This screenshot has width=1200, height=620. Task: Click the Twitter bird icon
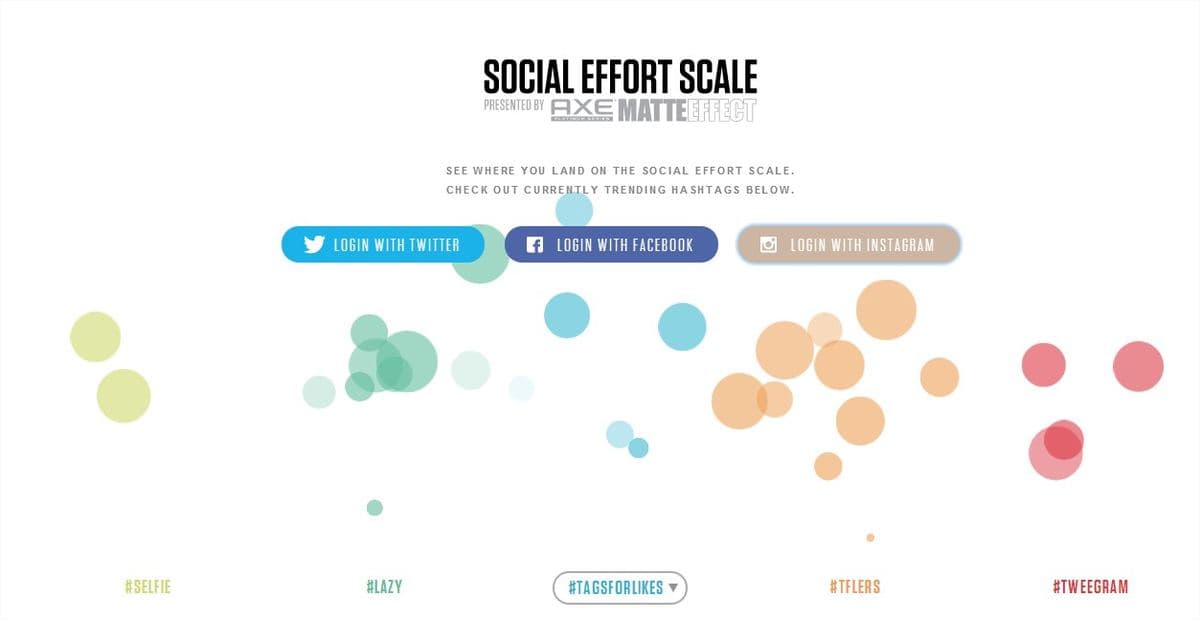click(314, 244)
